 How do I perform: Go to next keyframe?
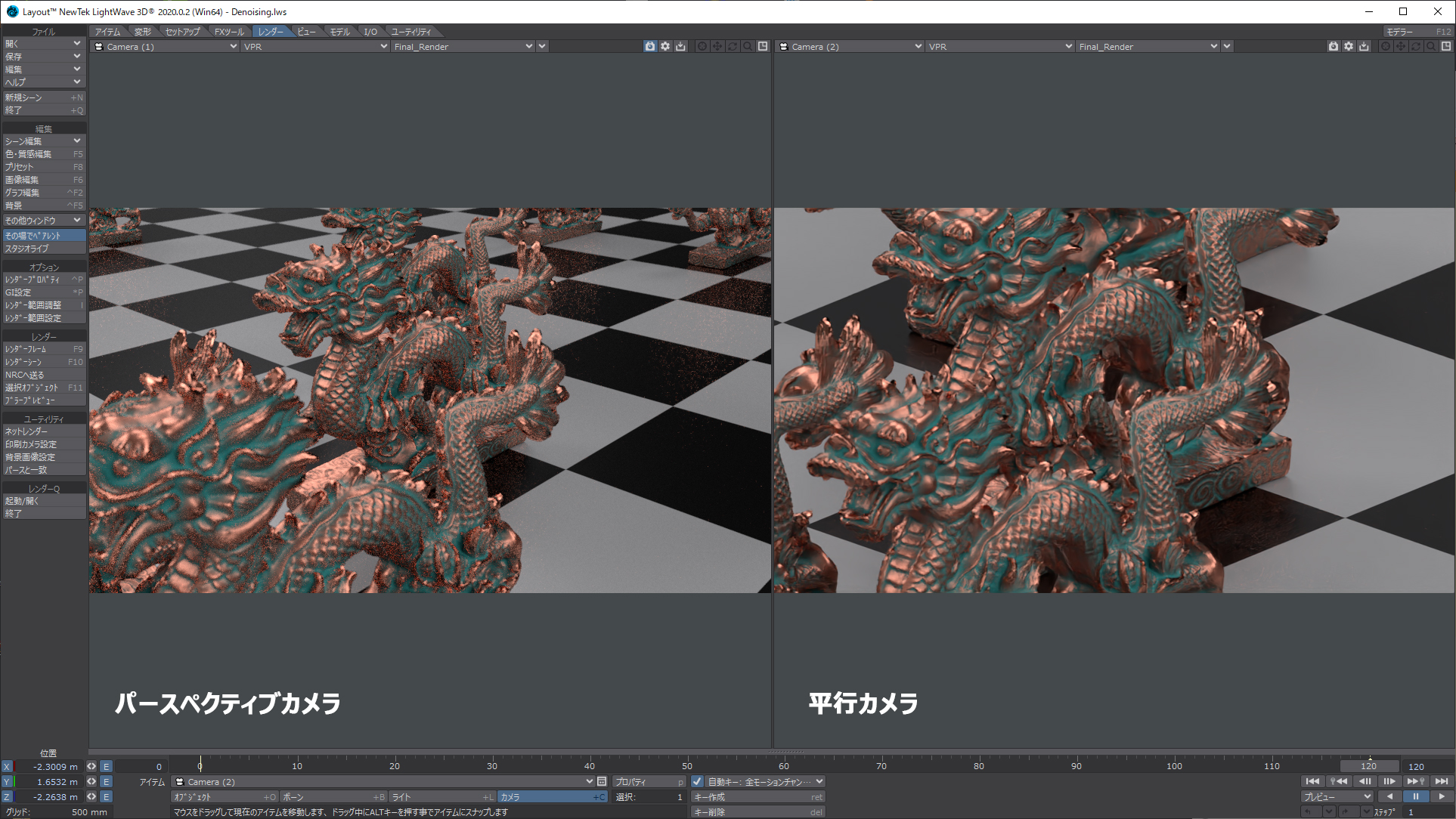tap(1415, 781)
